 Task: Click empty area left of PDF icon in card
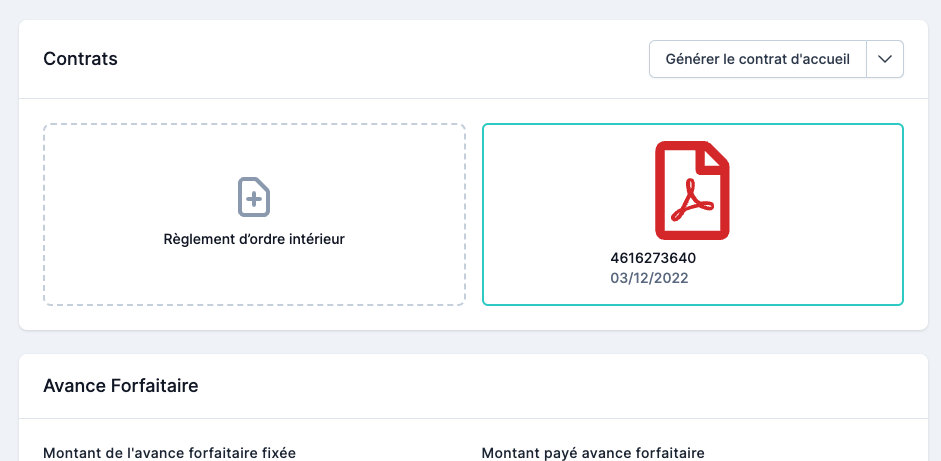point(560,190)
